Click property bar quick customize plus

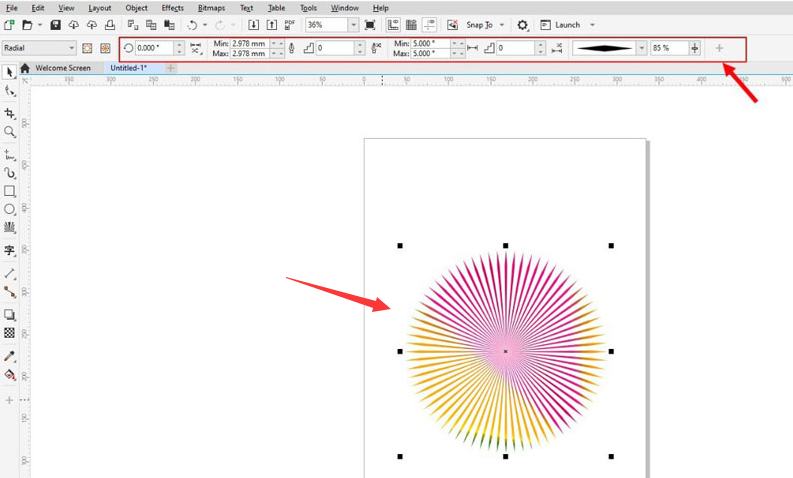pos(719,48)
